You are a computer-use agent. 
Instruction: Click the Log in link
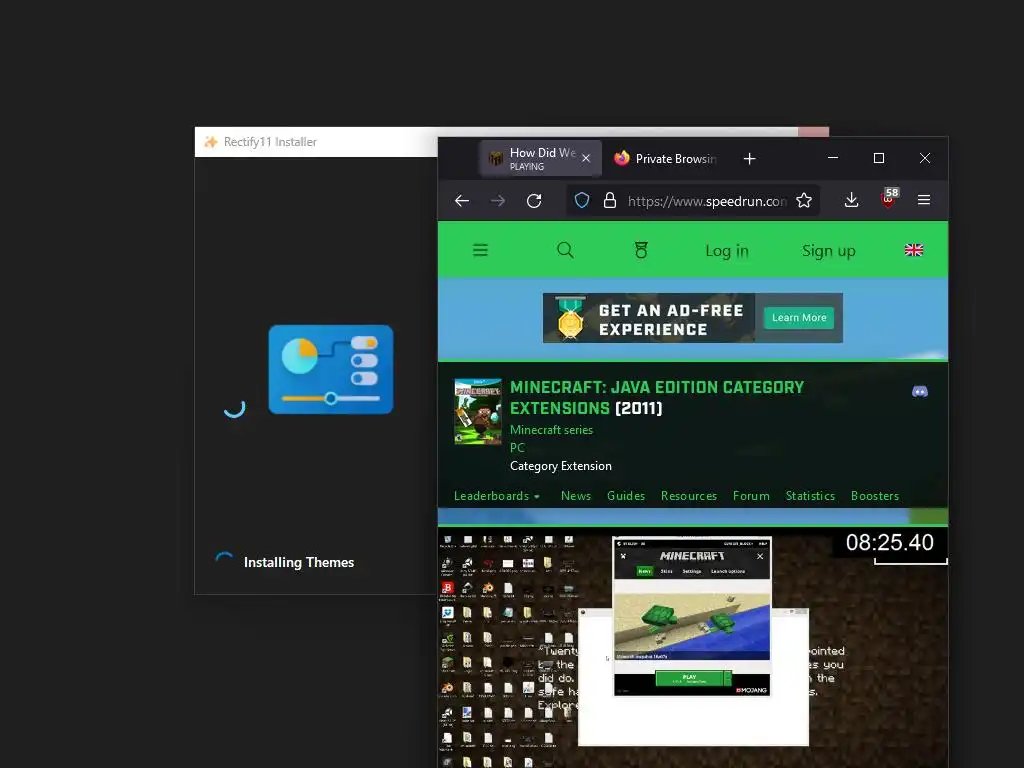(x=727, y=251)
